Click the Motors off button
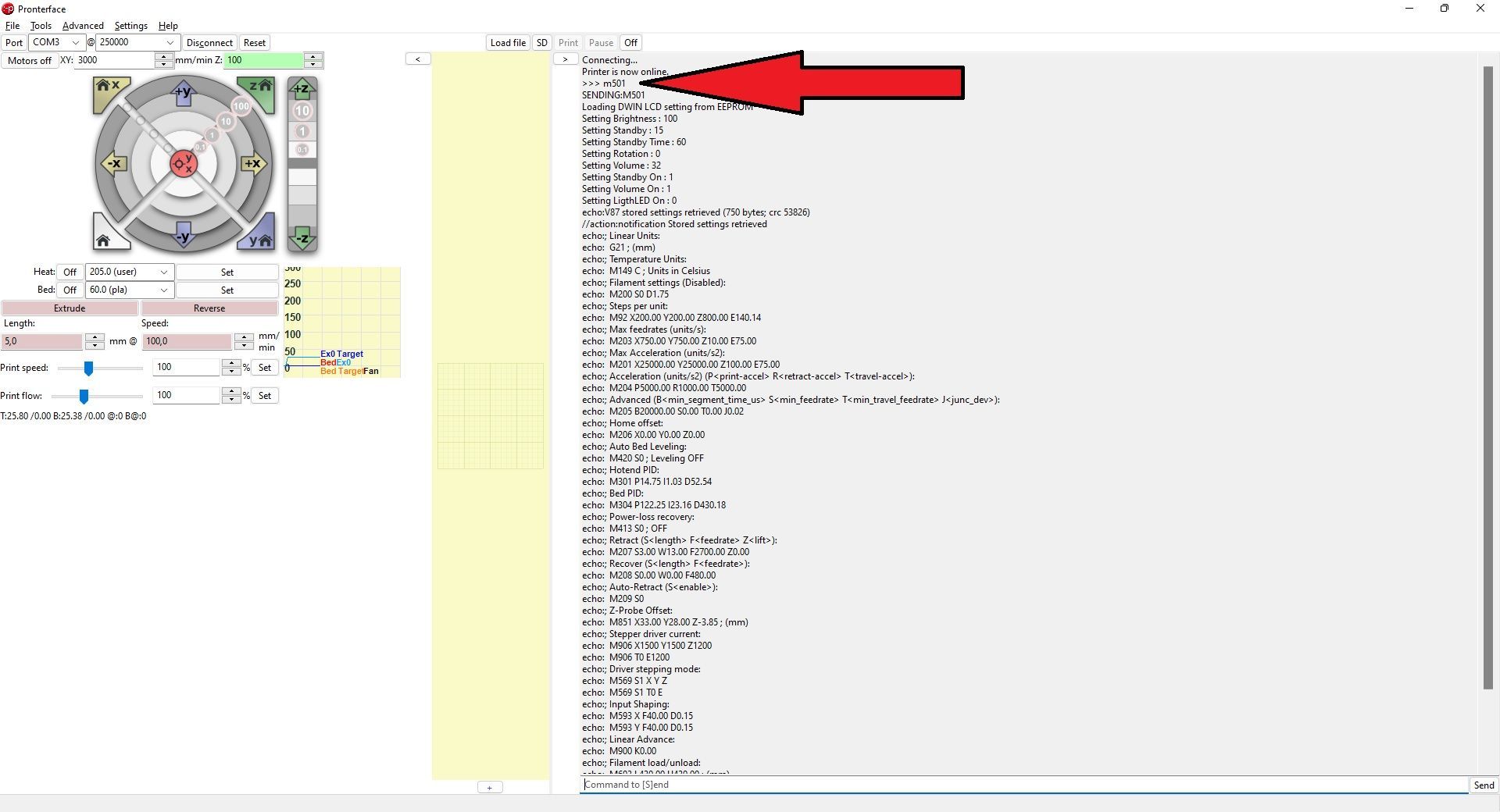 coord(30,60)
